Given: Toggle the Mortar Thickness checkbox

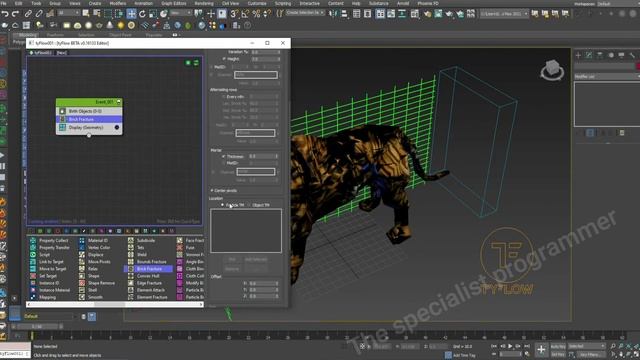Looking at the screenshot, I should point(224,156).
